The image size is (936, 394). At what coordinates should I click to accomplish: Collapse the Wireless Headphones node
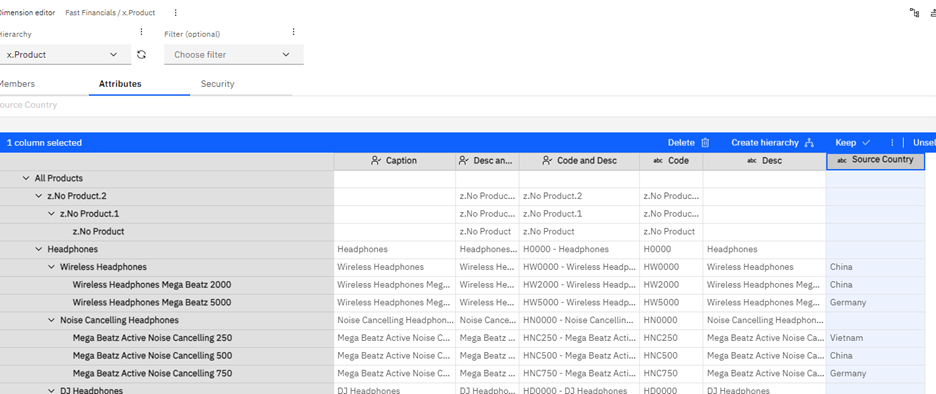point(51,267)
